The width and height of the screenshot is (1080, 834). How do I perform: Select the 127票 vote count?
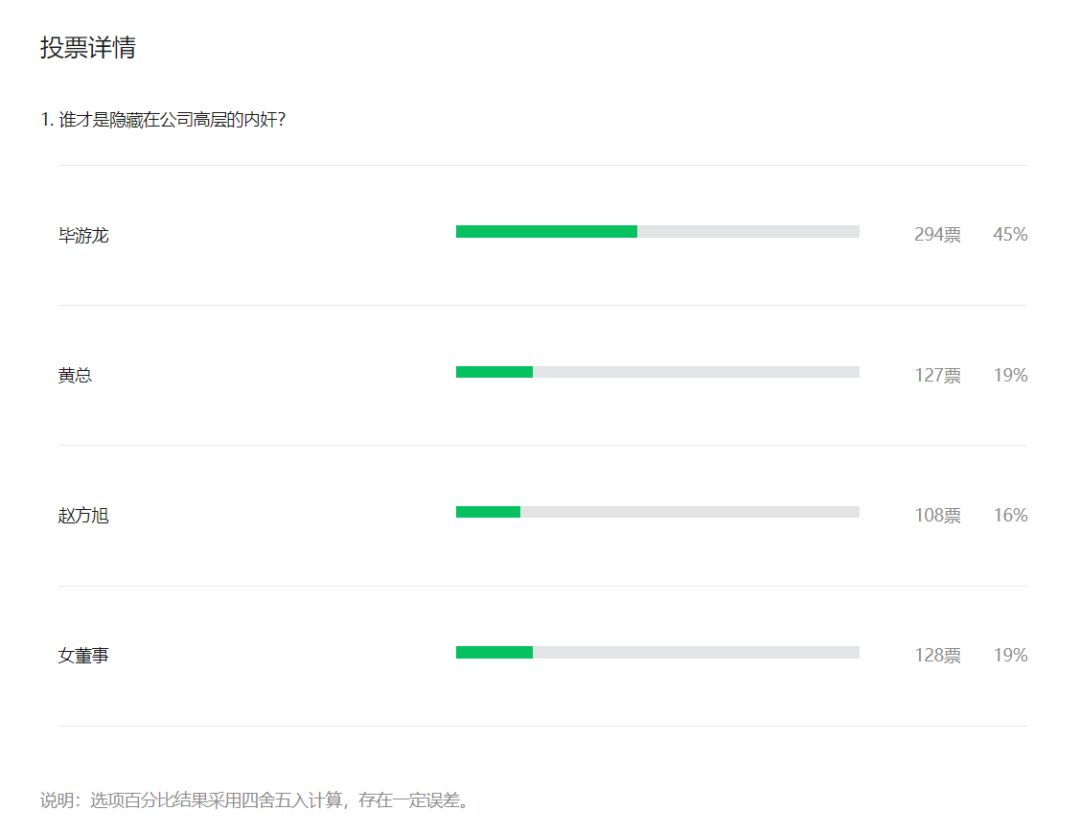pyautogui.click(x=937, y=375)
